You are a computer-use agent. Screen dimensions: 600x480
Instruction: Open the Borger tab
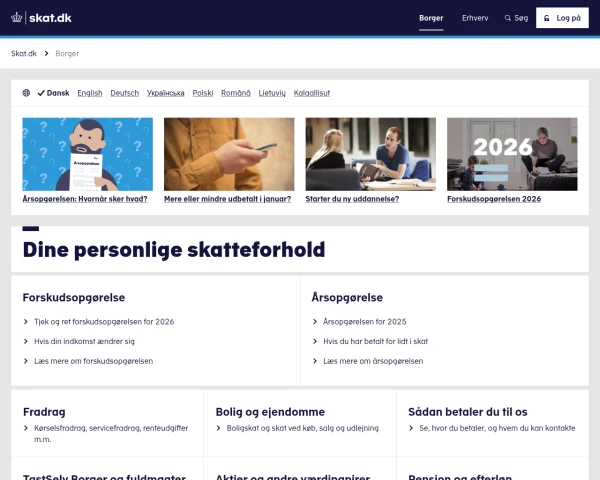click(x=431, y=18)
